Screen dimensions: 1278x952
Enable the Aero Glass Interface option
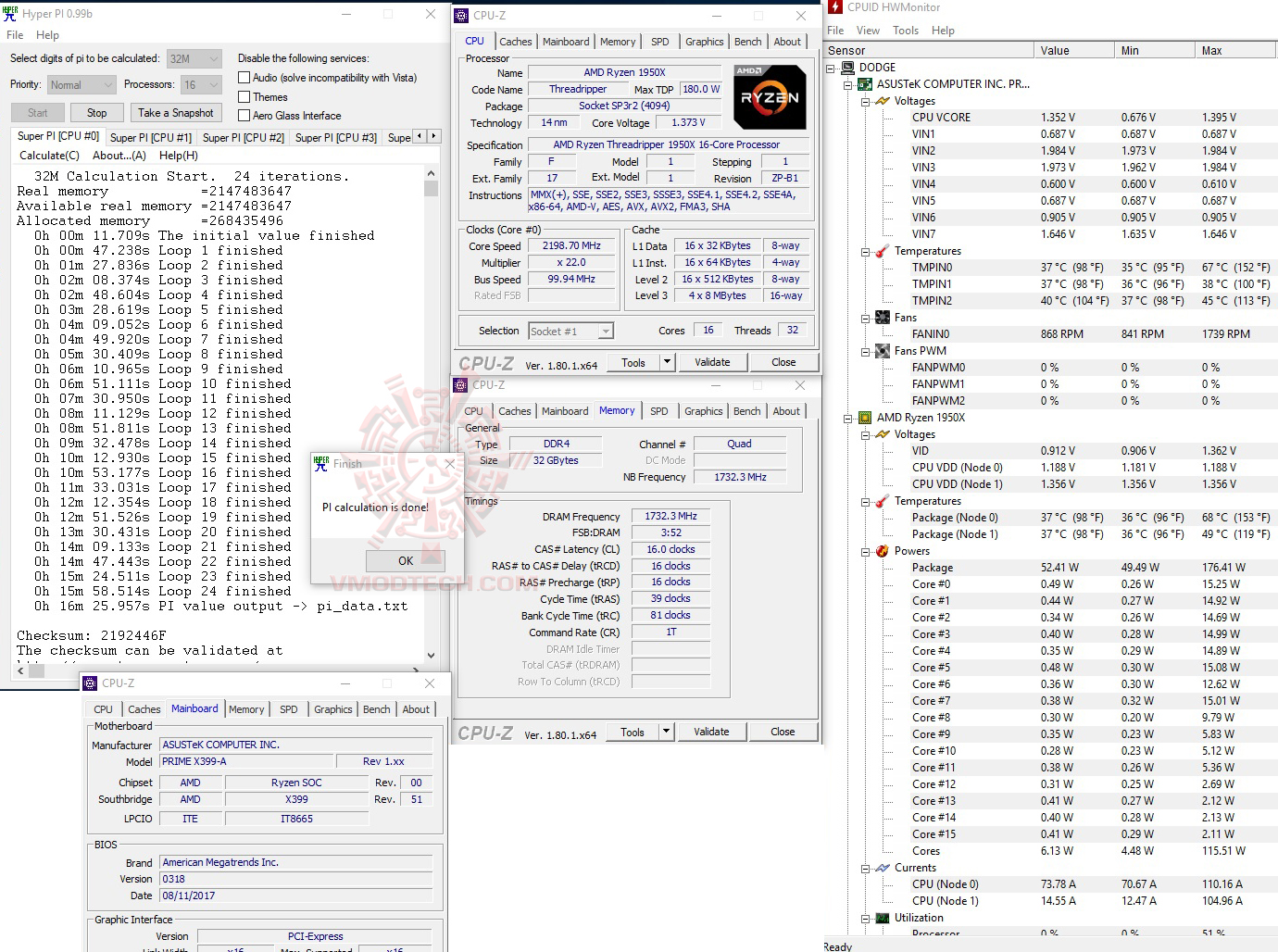tap(244, 115)
